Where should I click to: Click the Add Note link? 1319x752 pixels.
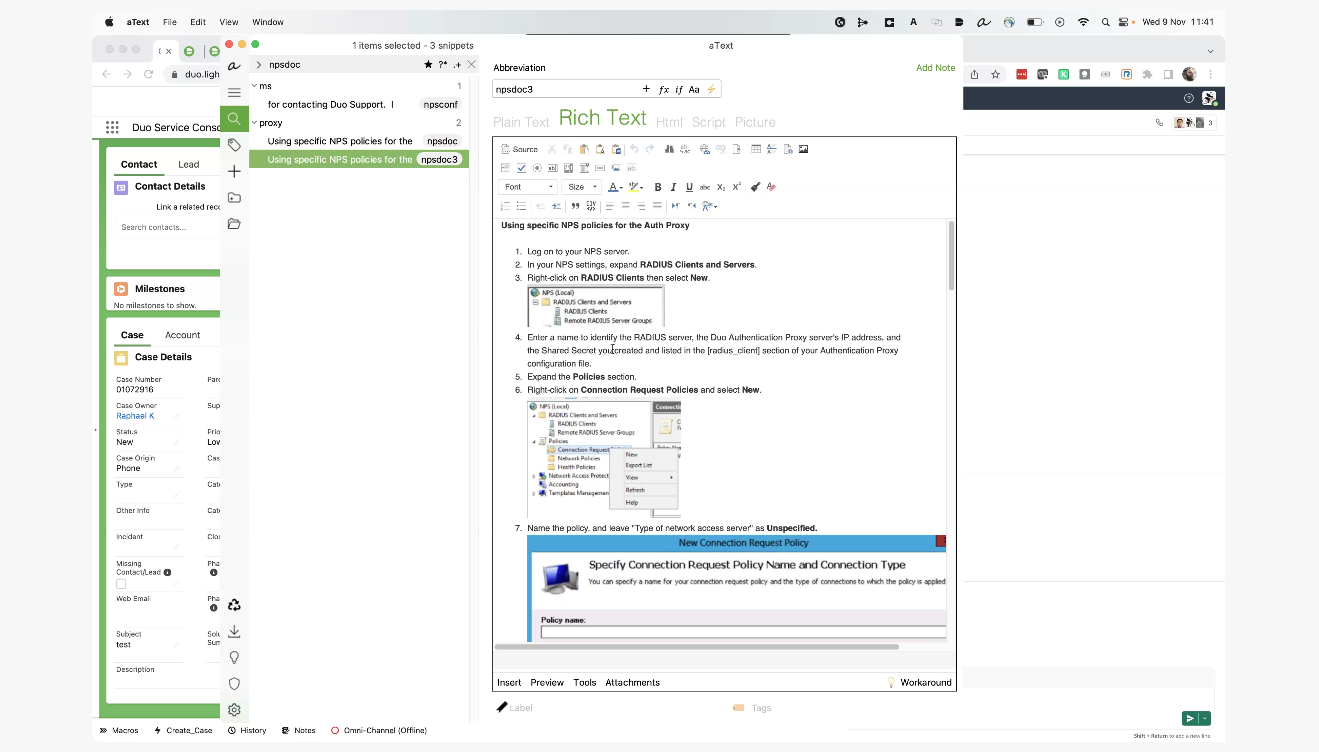[935, 68]
